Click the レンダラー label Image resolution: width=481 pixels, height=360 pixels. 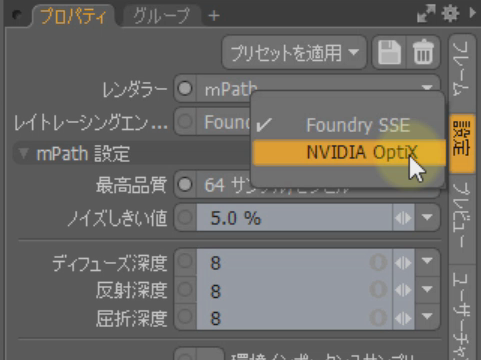[135, 90]
